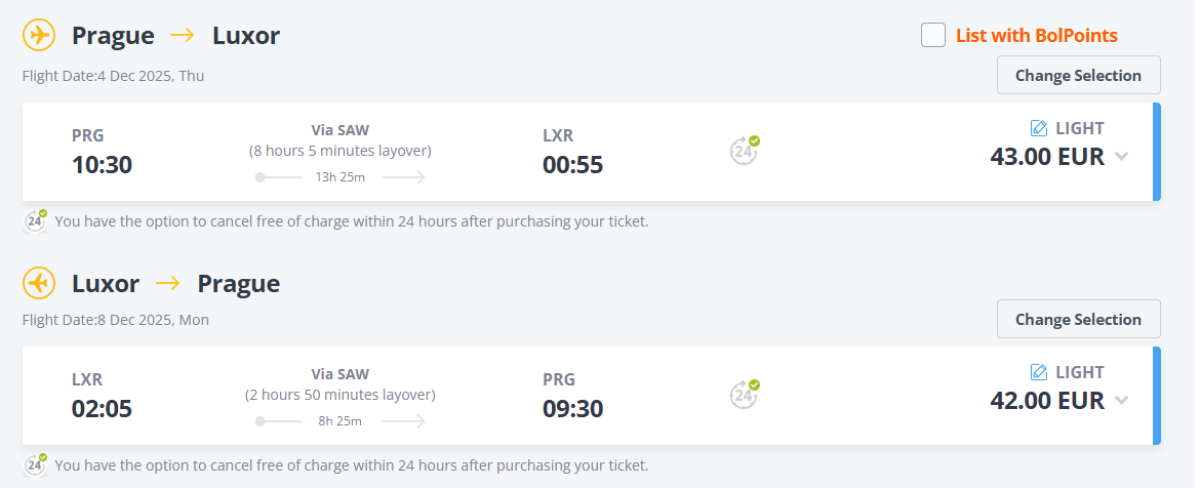Click the LIGHT edit icon for 43.00 EUR fare
This screenshot has width=1200, height=488.
tap(1038, 128)
